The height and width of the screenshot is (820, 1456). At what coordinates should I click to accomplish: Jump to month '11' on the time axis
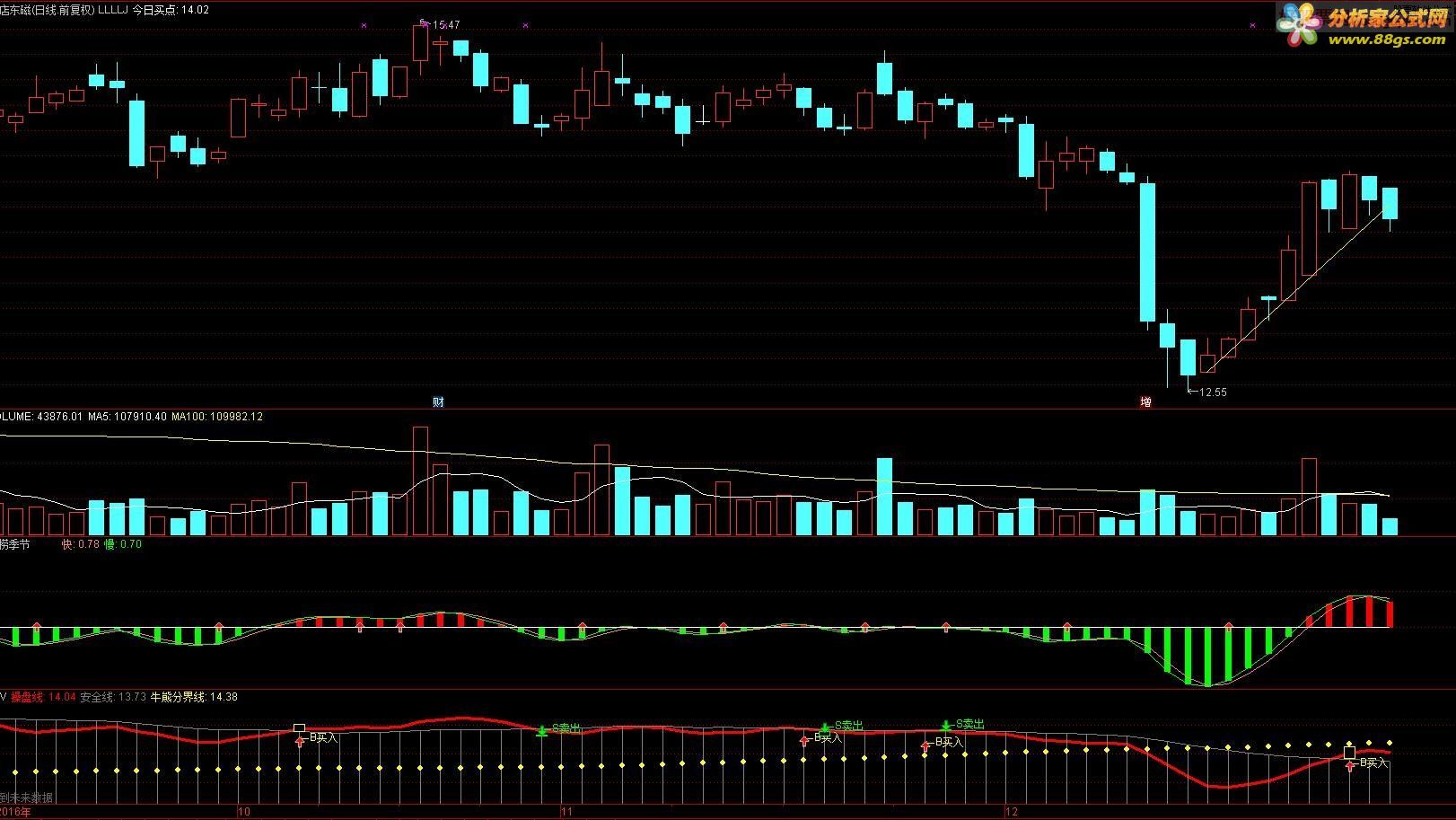pos(566,812)
